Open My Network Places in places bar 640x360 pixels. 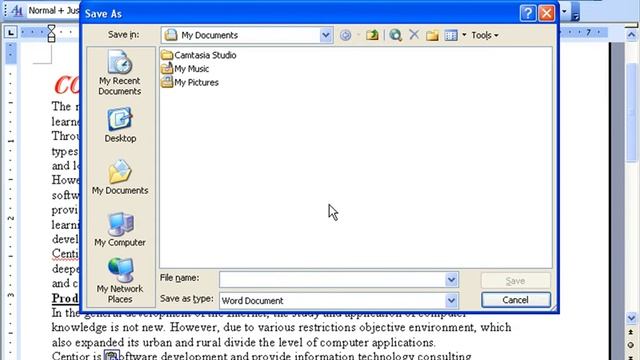coord(120,280)
